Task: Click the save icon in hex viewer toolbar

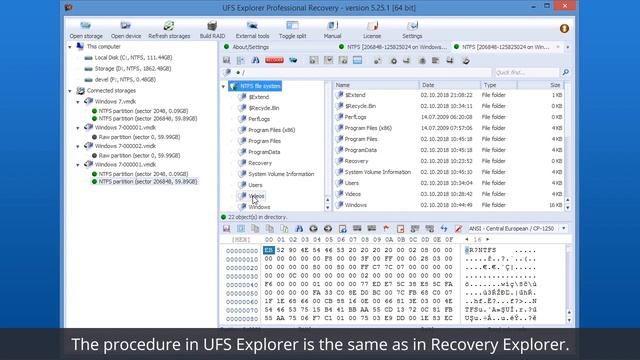Action: (227, 229)
